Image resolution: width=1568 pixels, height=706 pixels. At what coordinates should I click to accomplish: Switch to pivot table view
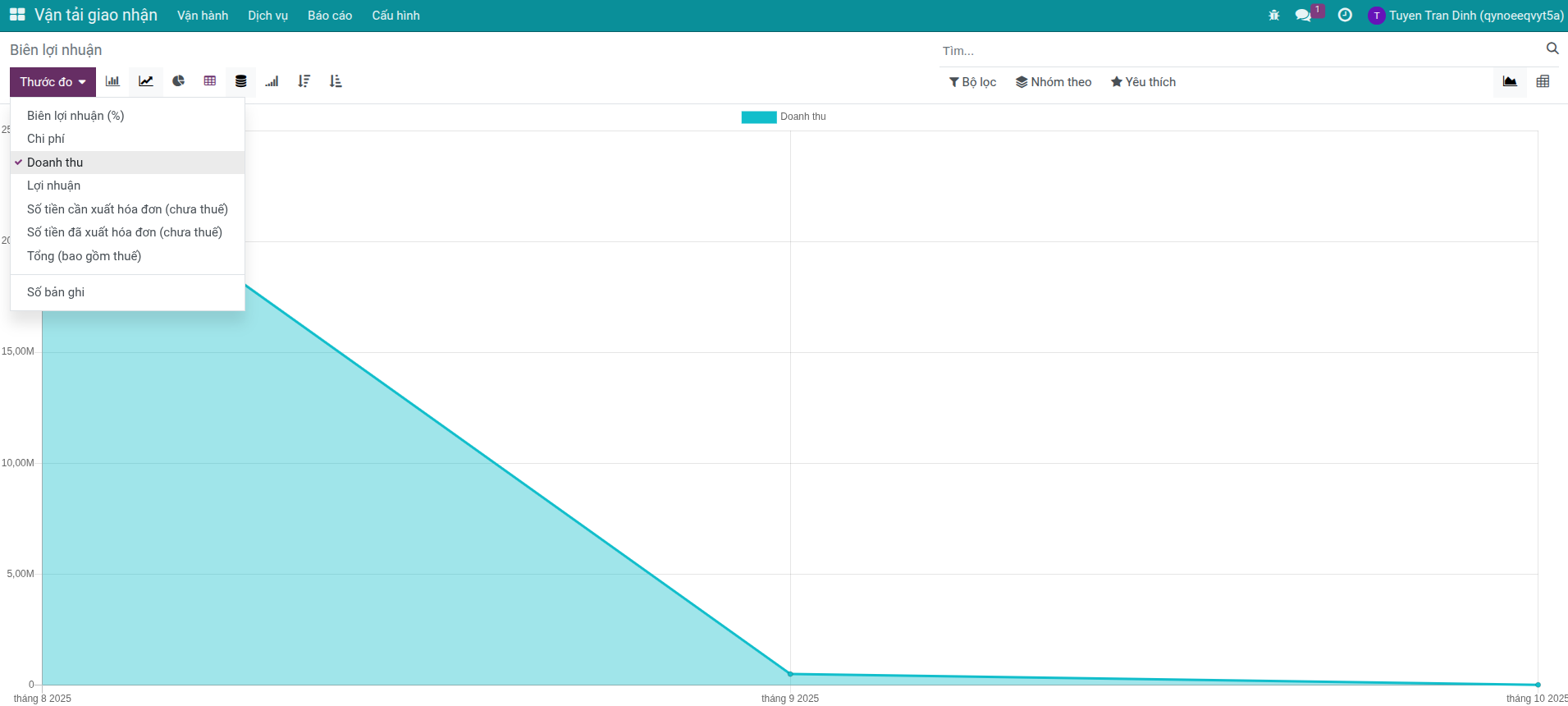[x=1543, y=81]
